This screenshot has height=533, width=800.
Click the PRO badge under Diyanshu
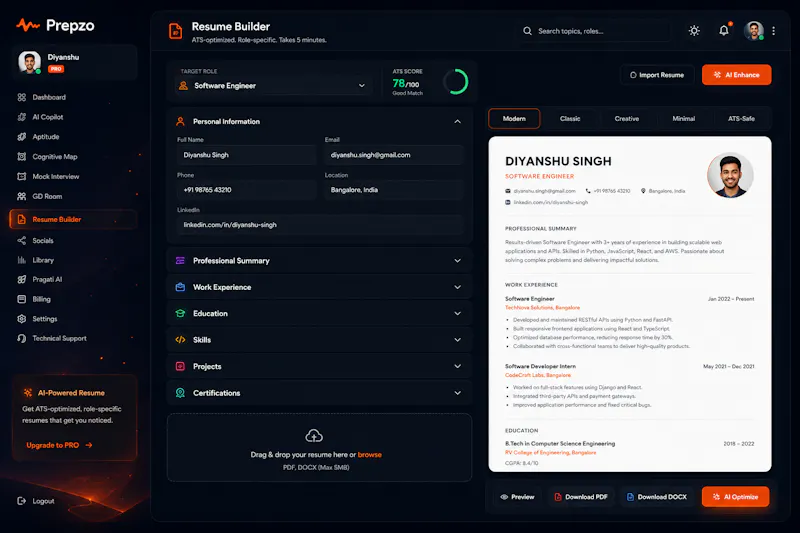coord(56,69)
